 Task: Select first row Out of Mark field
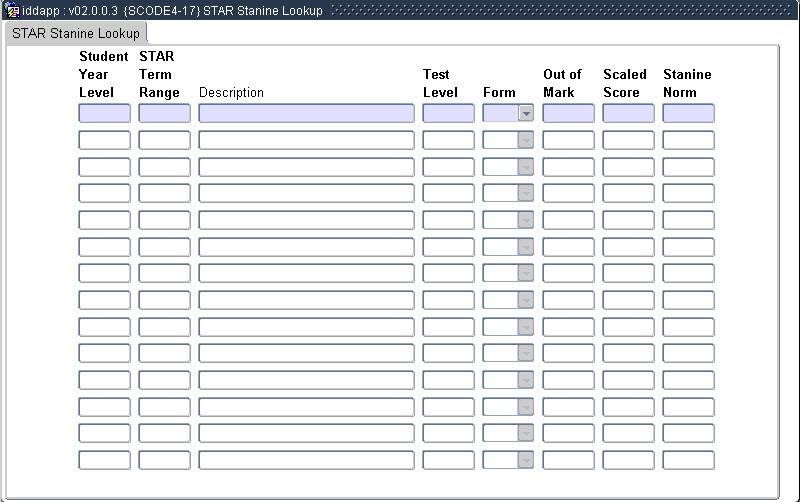pos(568,113)
